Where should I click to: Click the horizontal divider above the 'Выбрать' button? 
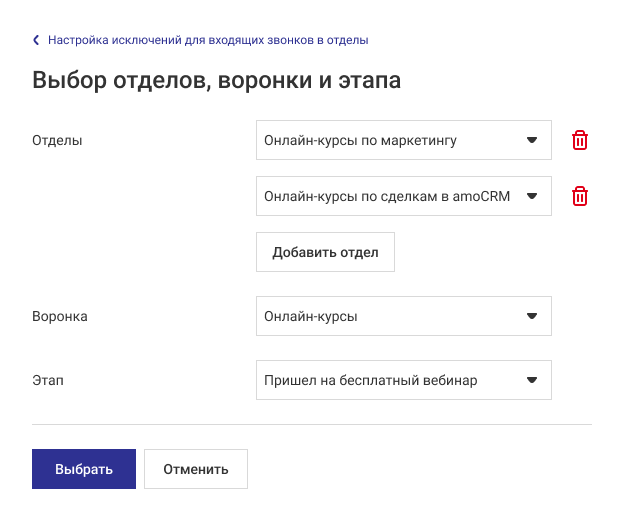click(312, 424)
